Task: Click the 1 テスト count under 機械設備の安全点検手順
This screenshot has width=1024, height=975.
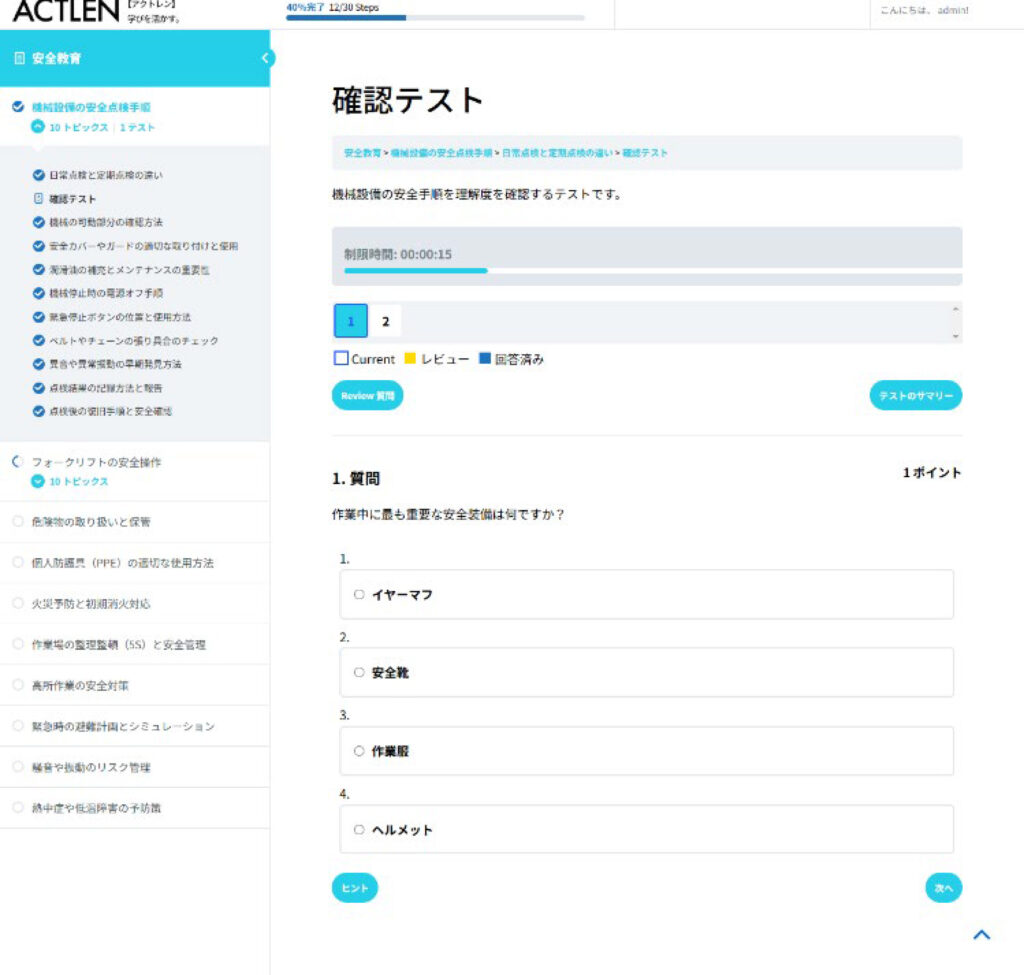Action: [x=137, y=127]
